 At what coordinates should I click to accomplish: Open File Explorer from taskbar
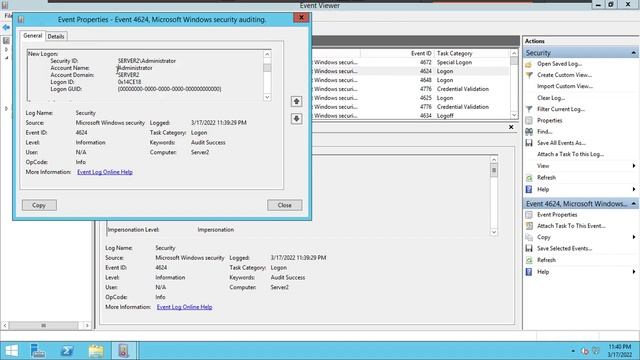click(x=96, y=351)
